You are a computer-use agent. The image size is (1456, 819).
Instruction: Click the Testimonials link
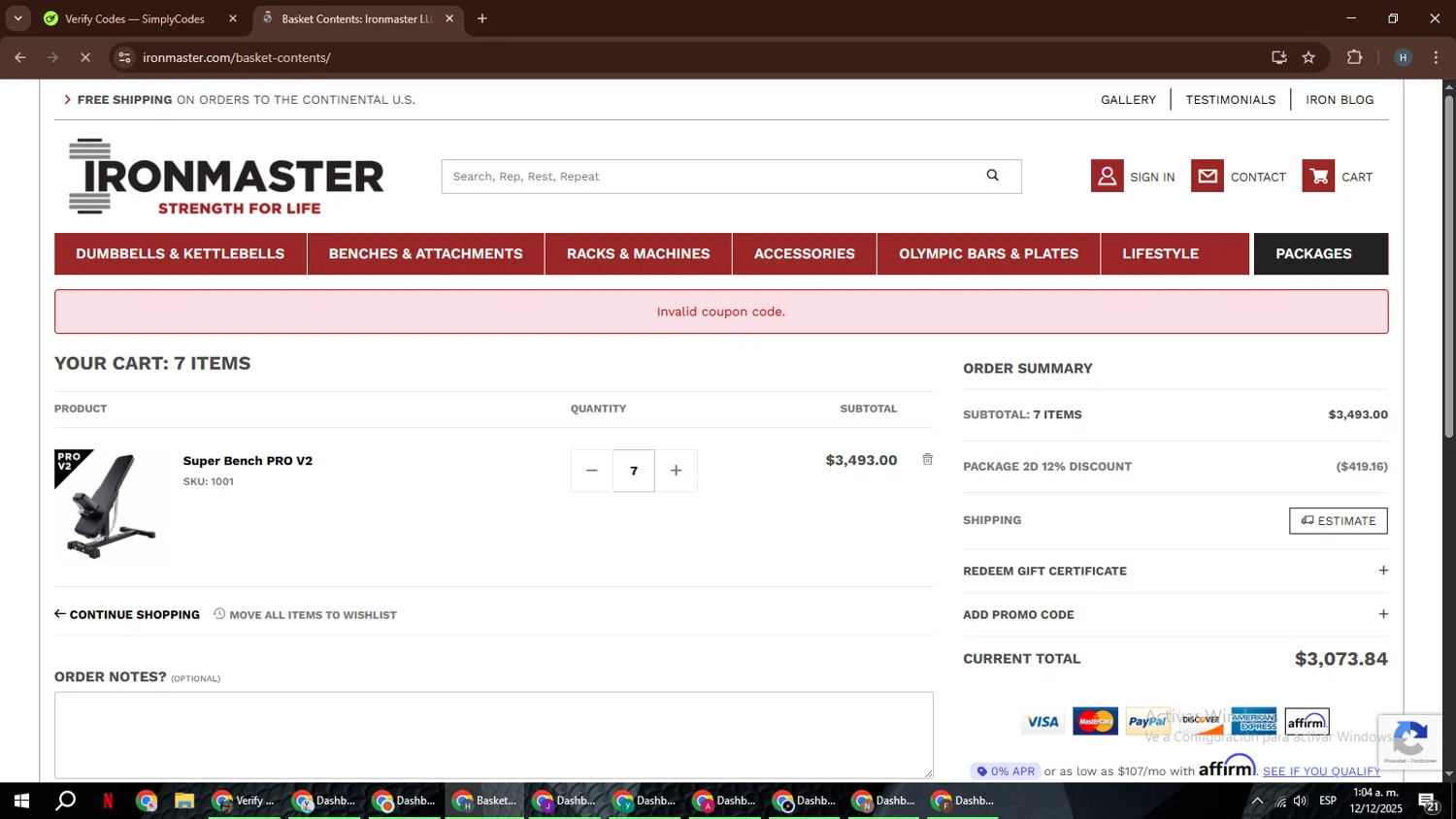[x=1230, y=100]
